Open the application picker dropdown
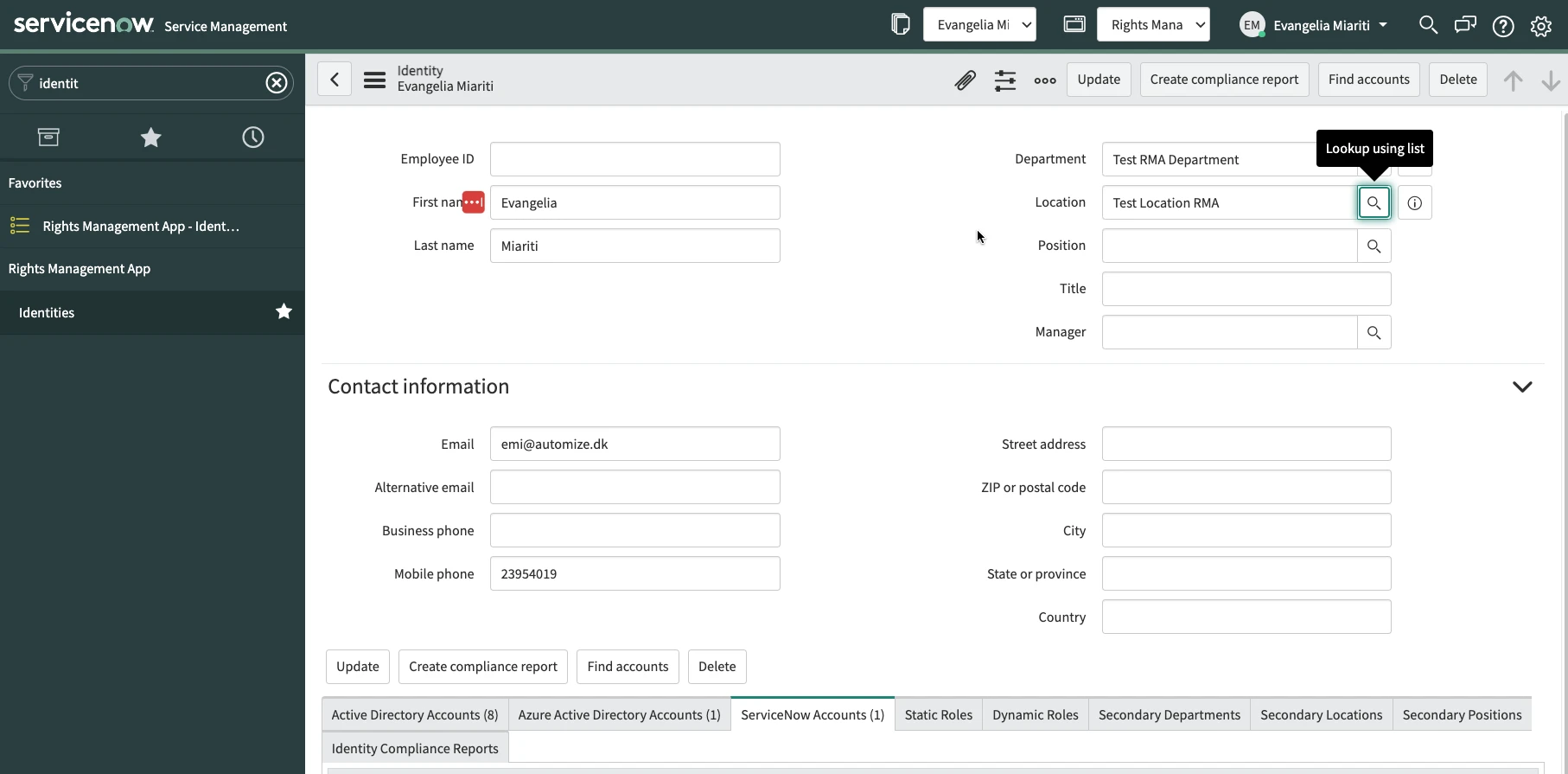 tap(1153, 25)
